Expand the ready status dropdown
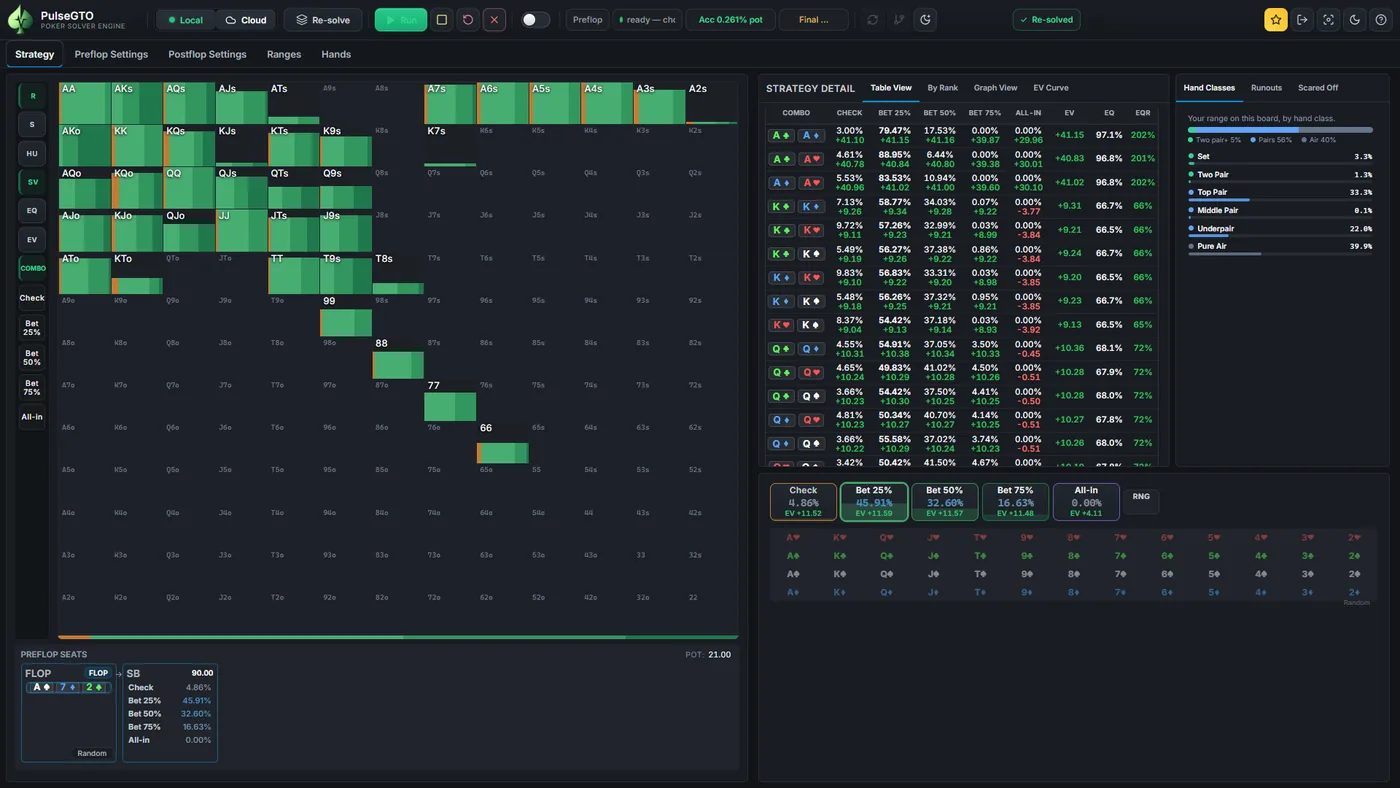 click(648, 20)
